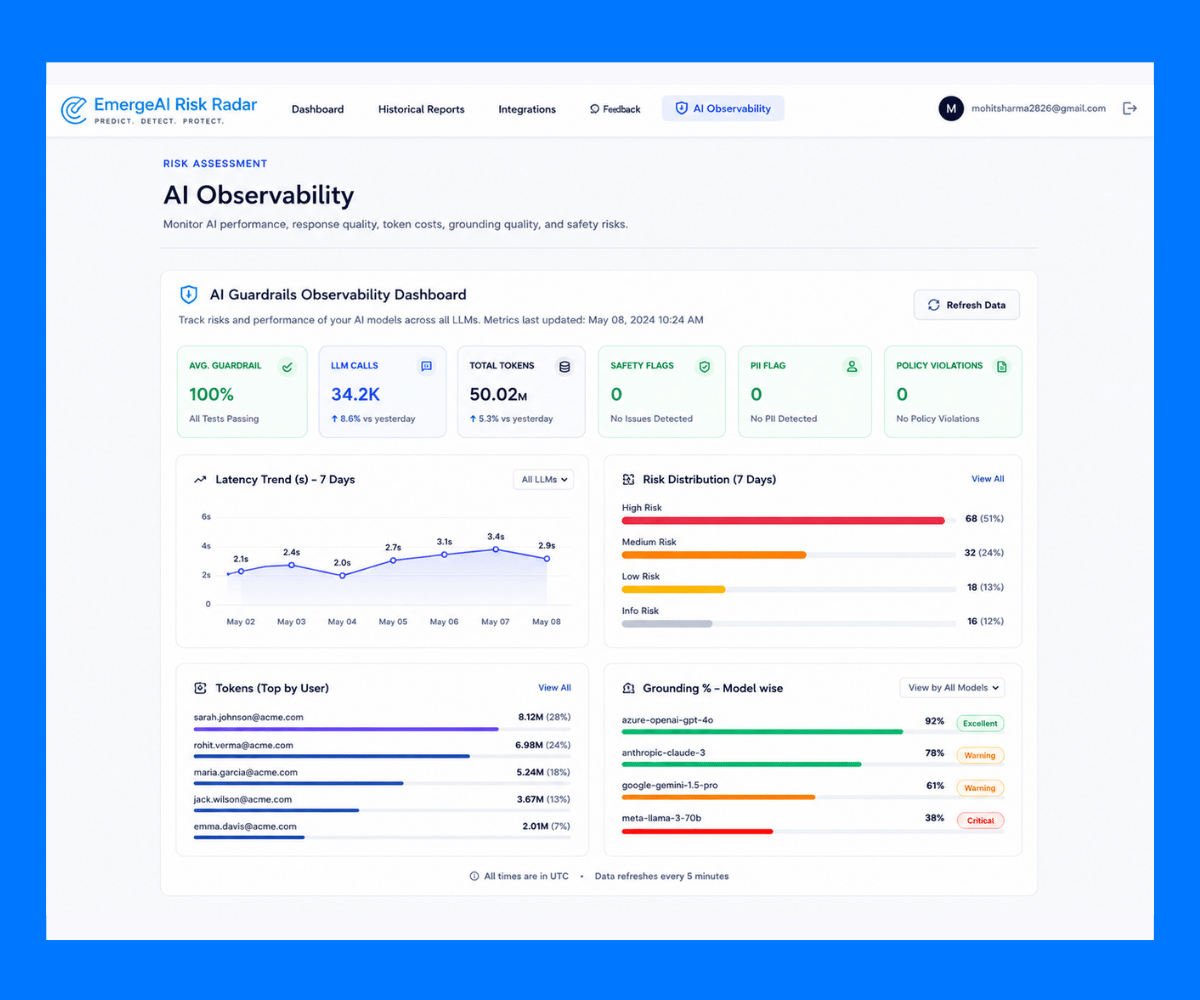Click No Policy Violations text
Screen dimensions: 1200x1000
click(938, 419)
